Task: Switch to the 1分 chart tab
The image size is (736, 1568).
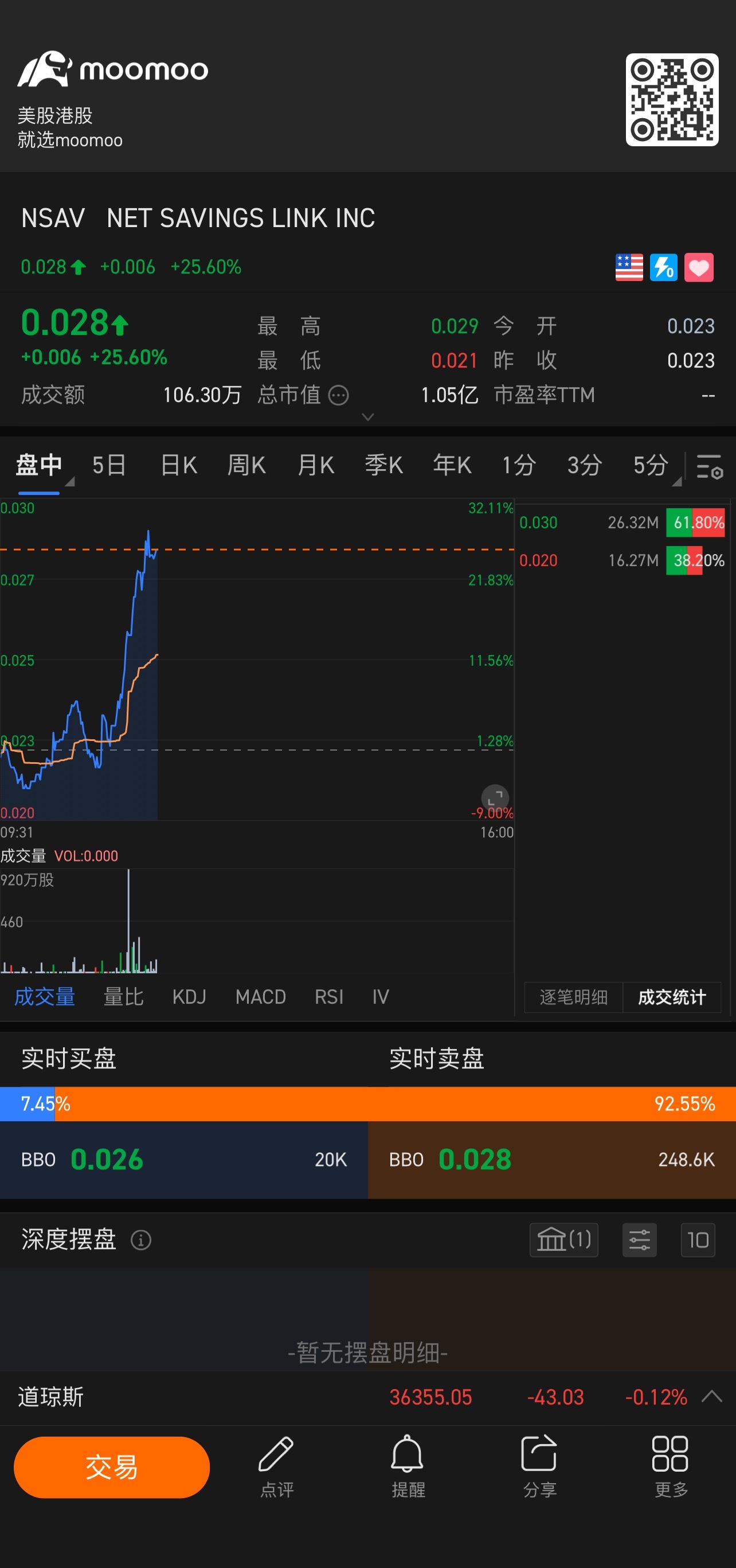Action: pos(519,465)
